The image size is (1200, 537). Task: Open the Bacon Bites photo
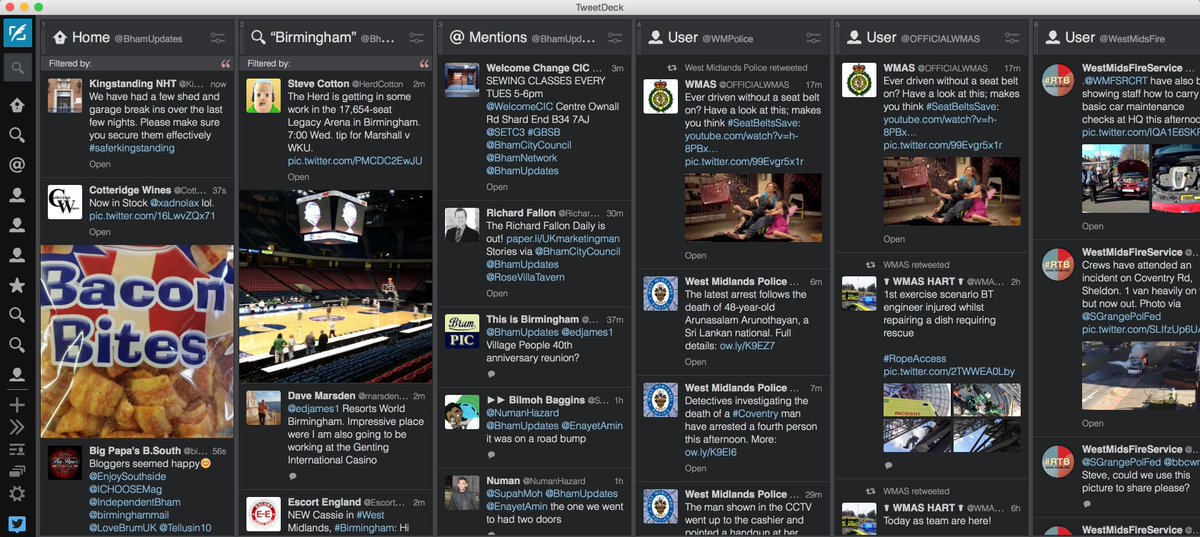pos(137,342)
